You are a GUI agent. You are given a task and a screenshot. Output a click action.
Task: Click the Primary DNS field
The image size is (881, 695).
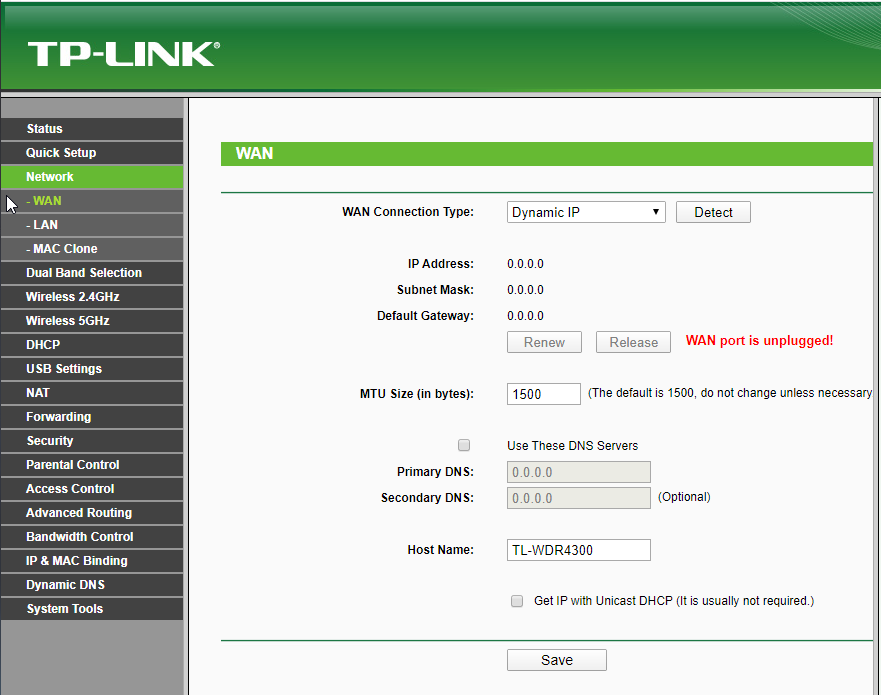coord(579,472)
